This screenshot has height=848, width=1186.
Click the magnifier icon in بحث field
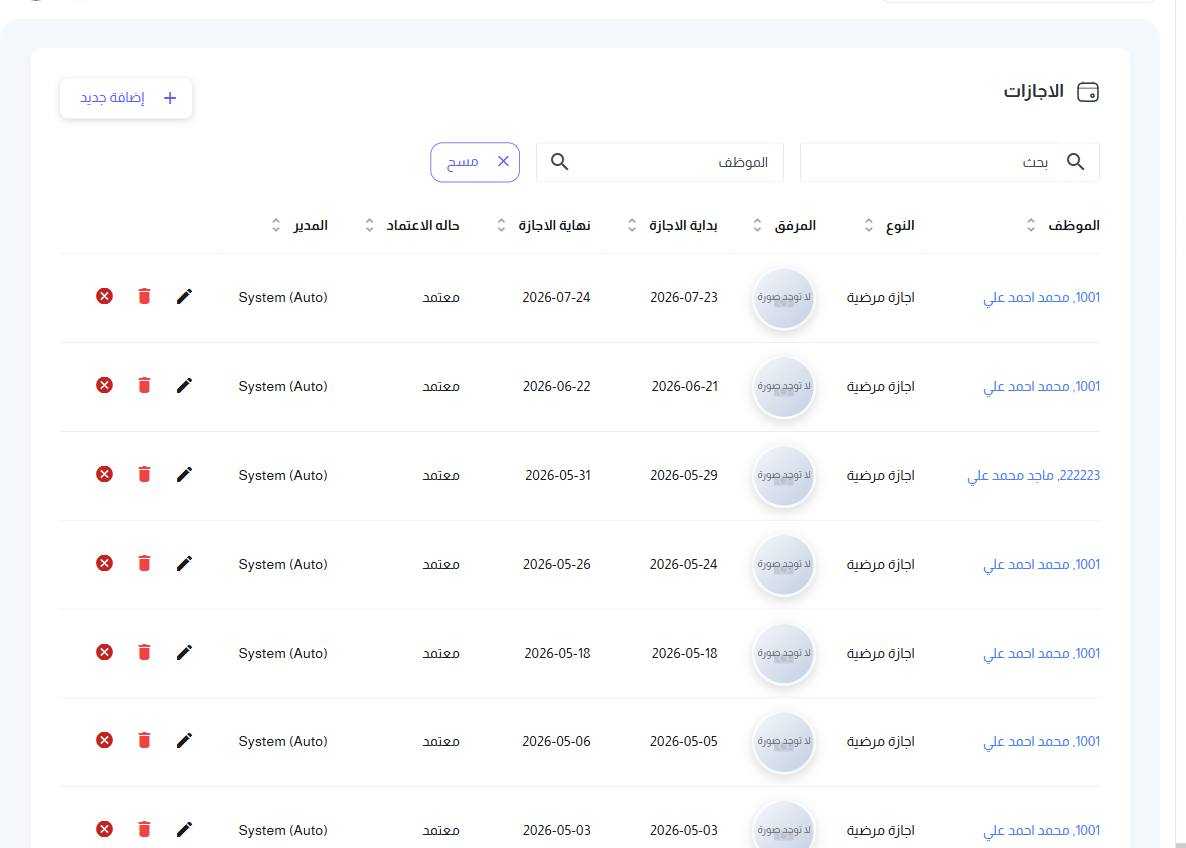[1076, 162]
